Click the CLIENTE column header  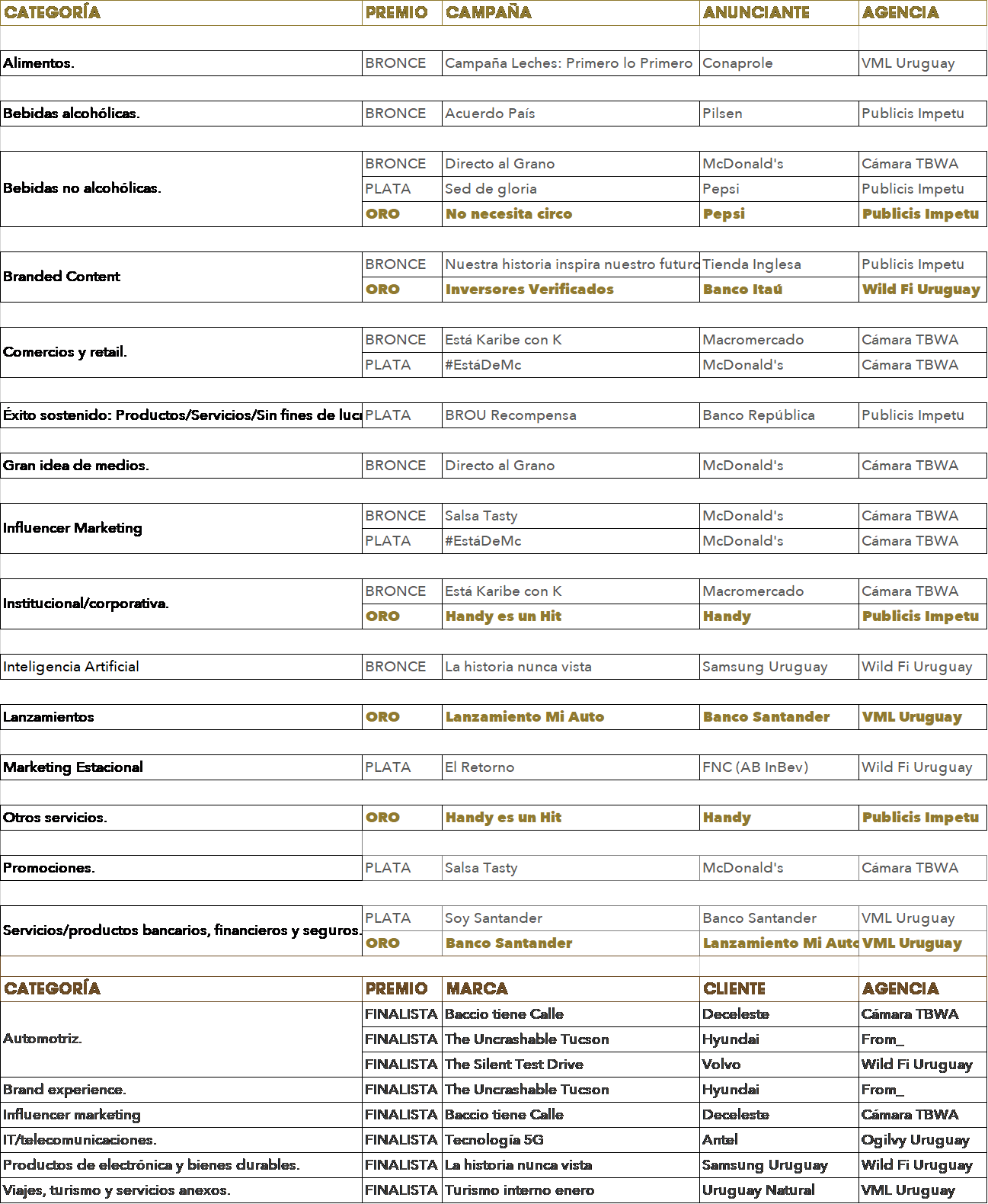click(x=779, y=989)
